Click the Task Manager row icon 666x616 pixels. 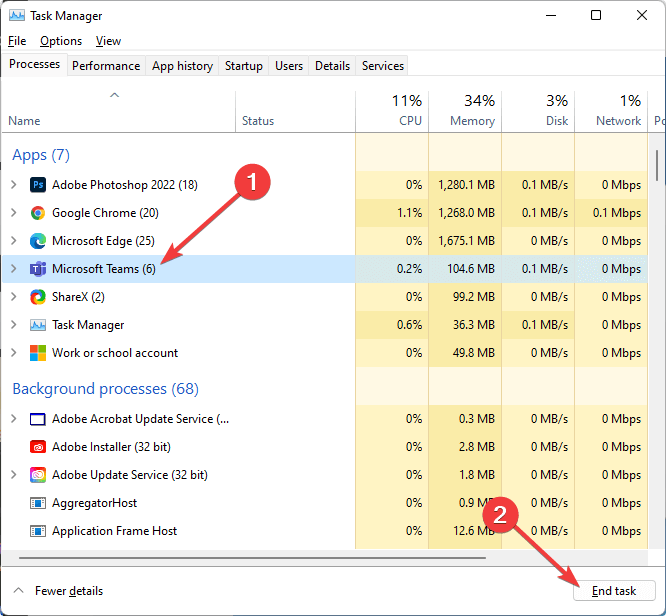click(38, 325)
